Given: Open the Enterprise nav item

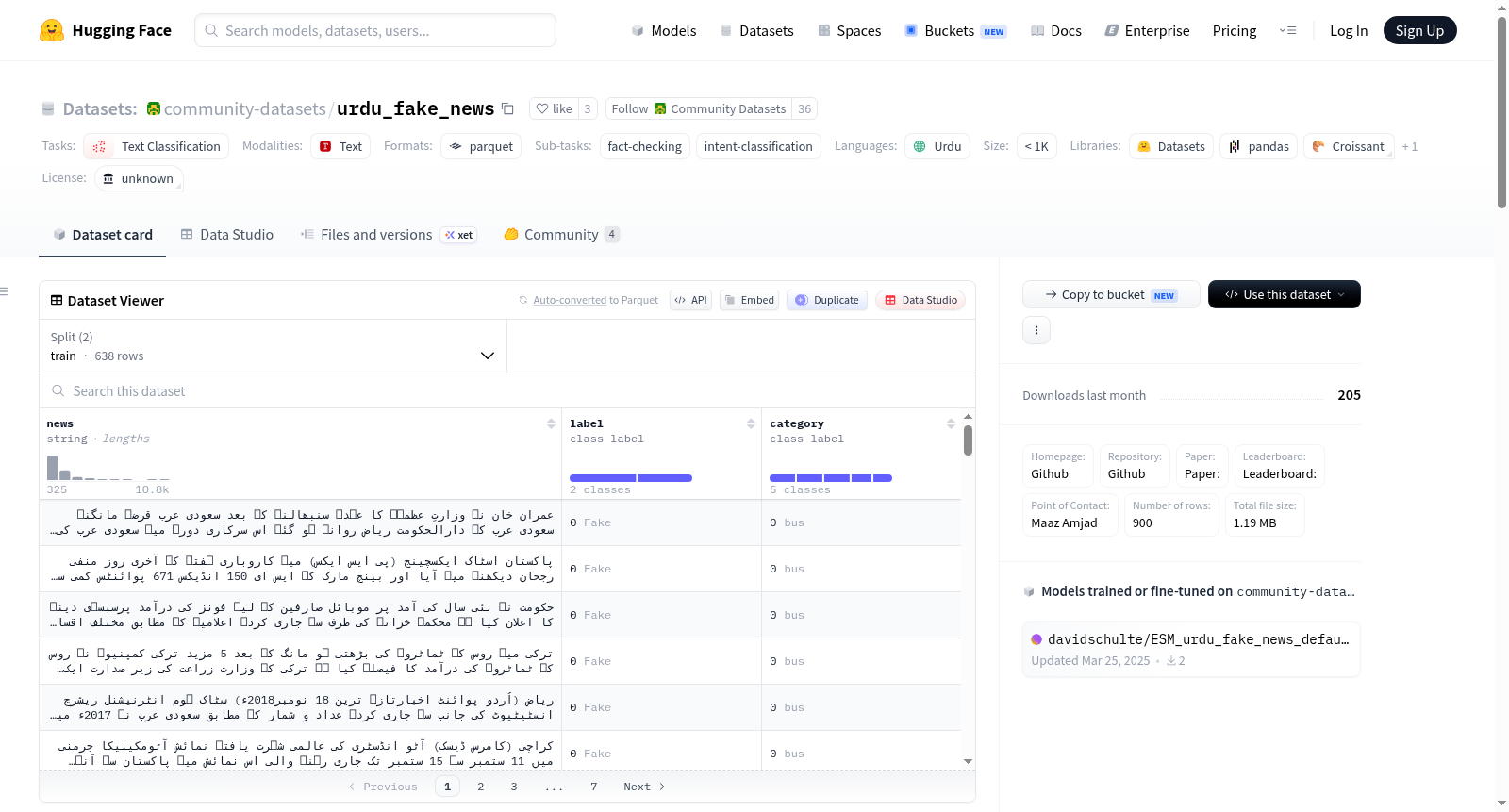Looking at the screenshot, I should tap(1147, 30).
